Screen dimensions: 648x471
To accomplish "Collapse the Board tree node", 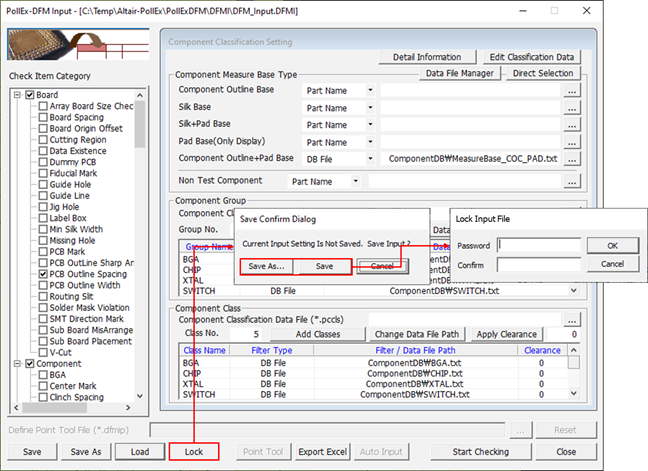I will coord(16,95).
